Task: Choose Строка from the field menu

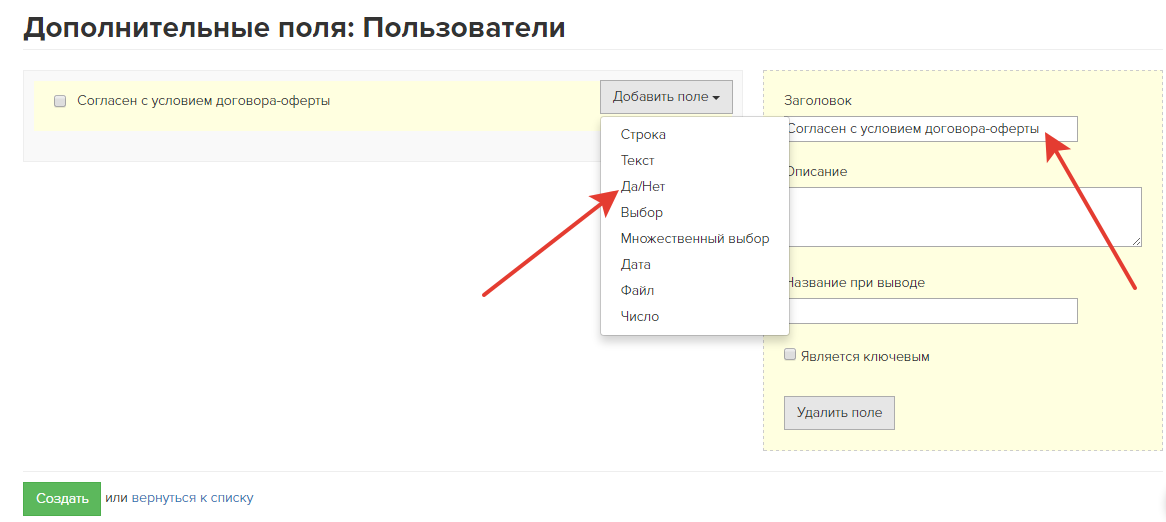Action: (643, 135)
